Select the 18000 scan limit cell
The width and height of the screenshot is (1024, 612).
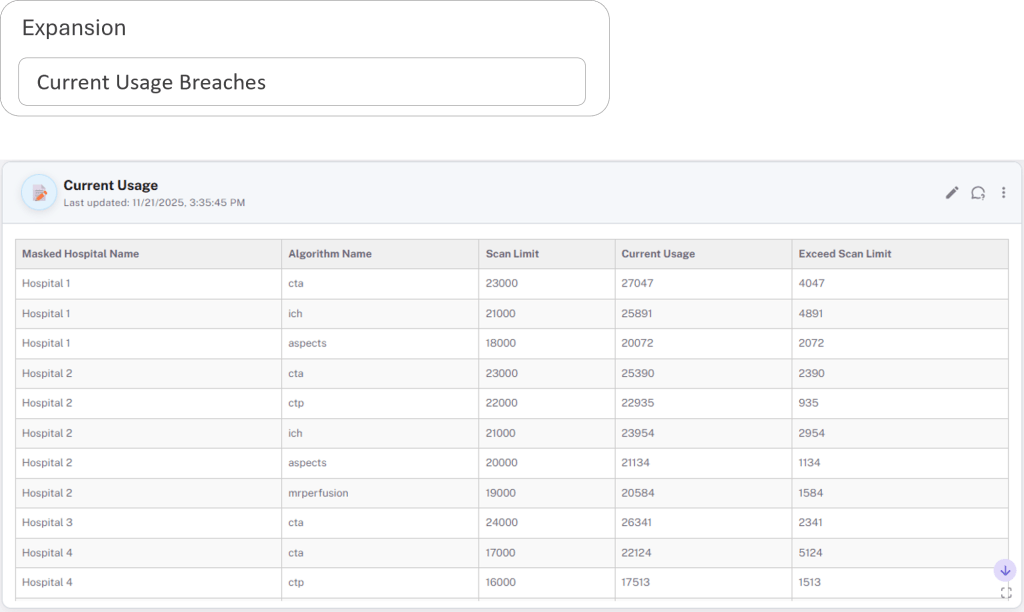coord(501,344)
